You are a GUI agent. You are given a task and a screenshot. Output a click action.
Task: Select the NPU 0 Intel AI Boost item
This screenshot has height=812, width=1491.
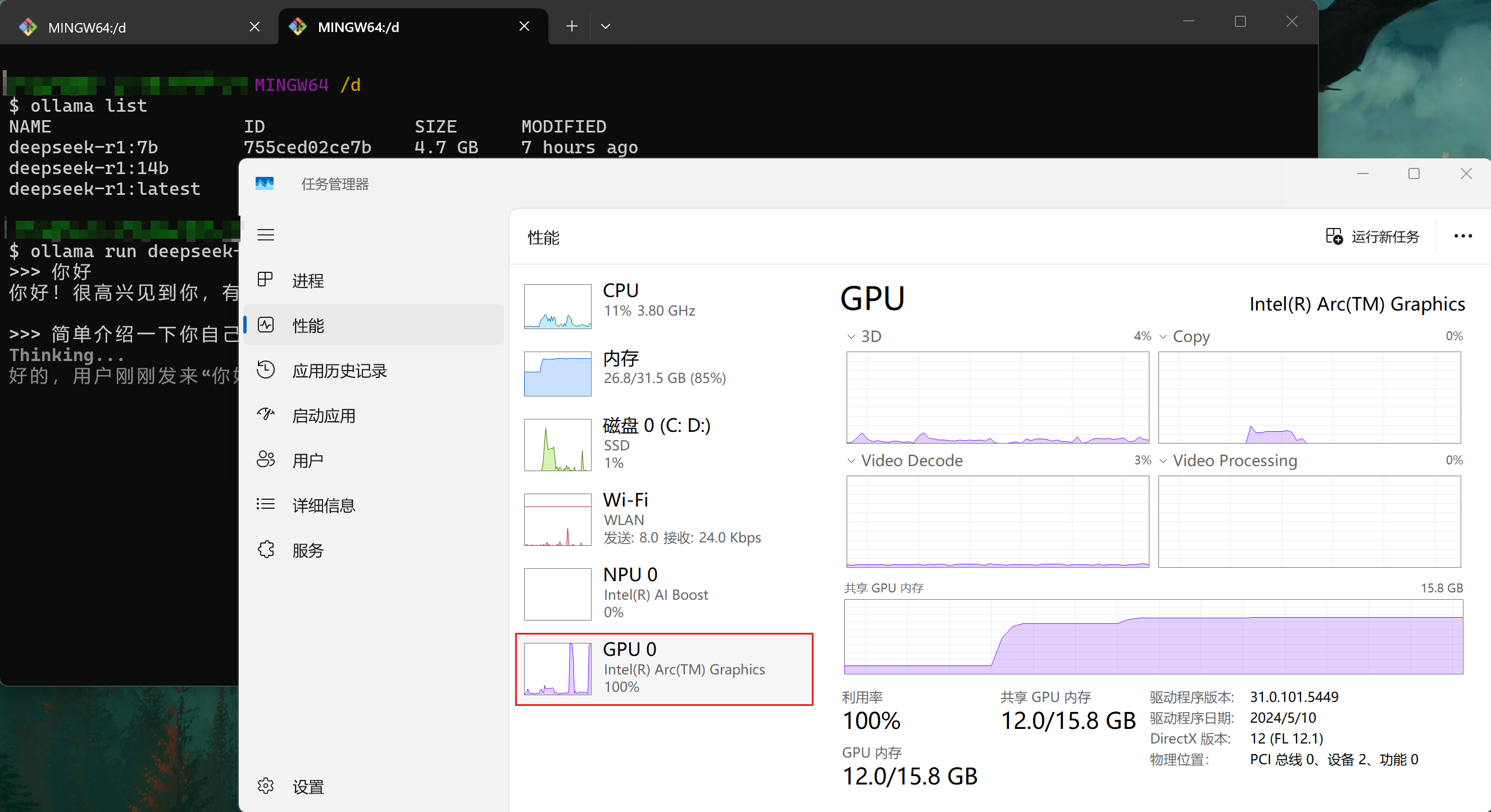tap(664, 594)
